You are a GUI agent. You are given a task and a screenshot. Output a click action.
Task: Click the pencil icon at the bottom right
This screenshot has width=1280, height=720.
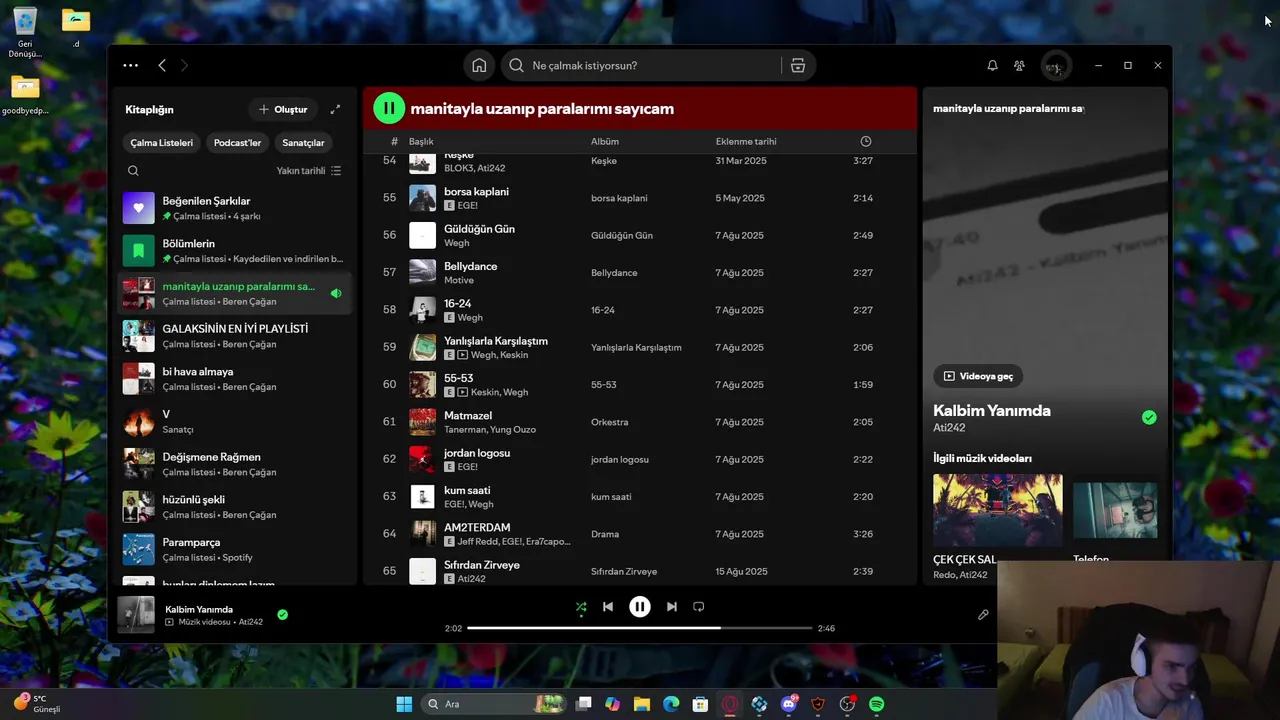coord(983,615)
